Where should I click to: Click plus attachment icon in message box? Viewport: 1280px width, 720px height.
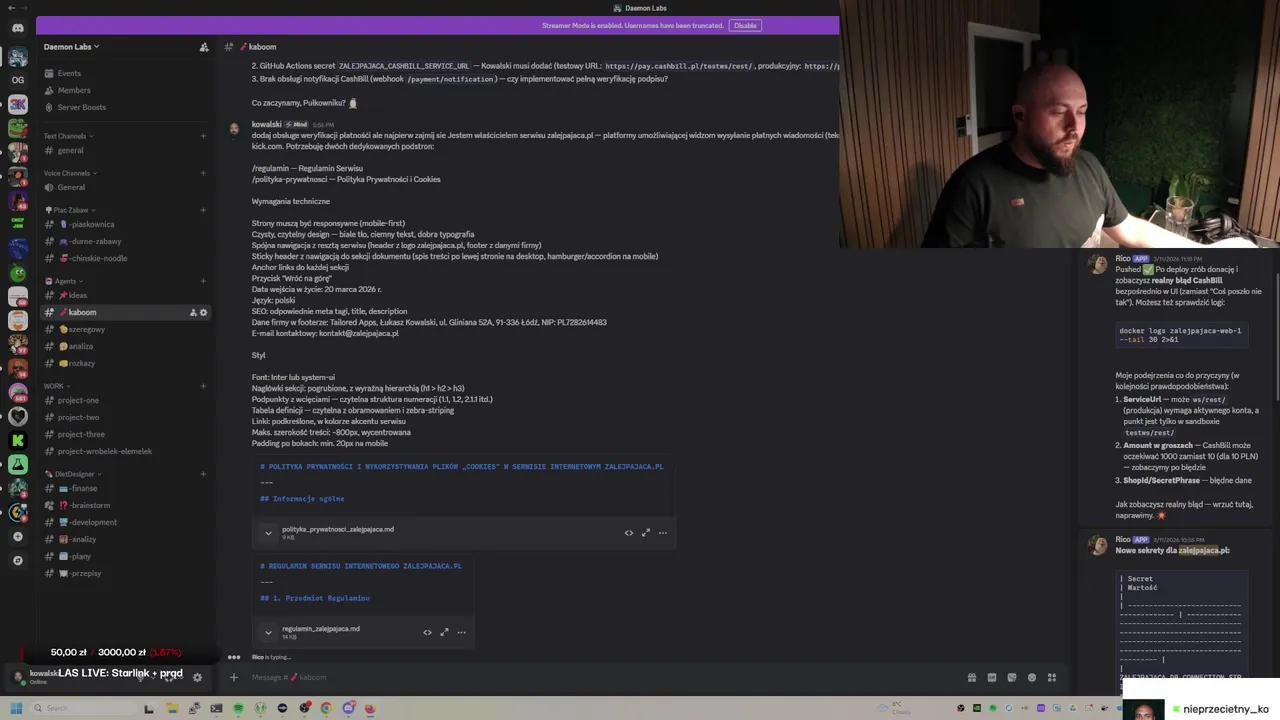coord(234,677)
